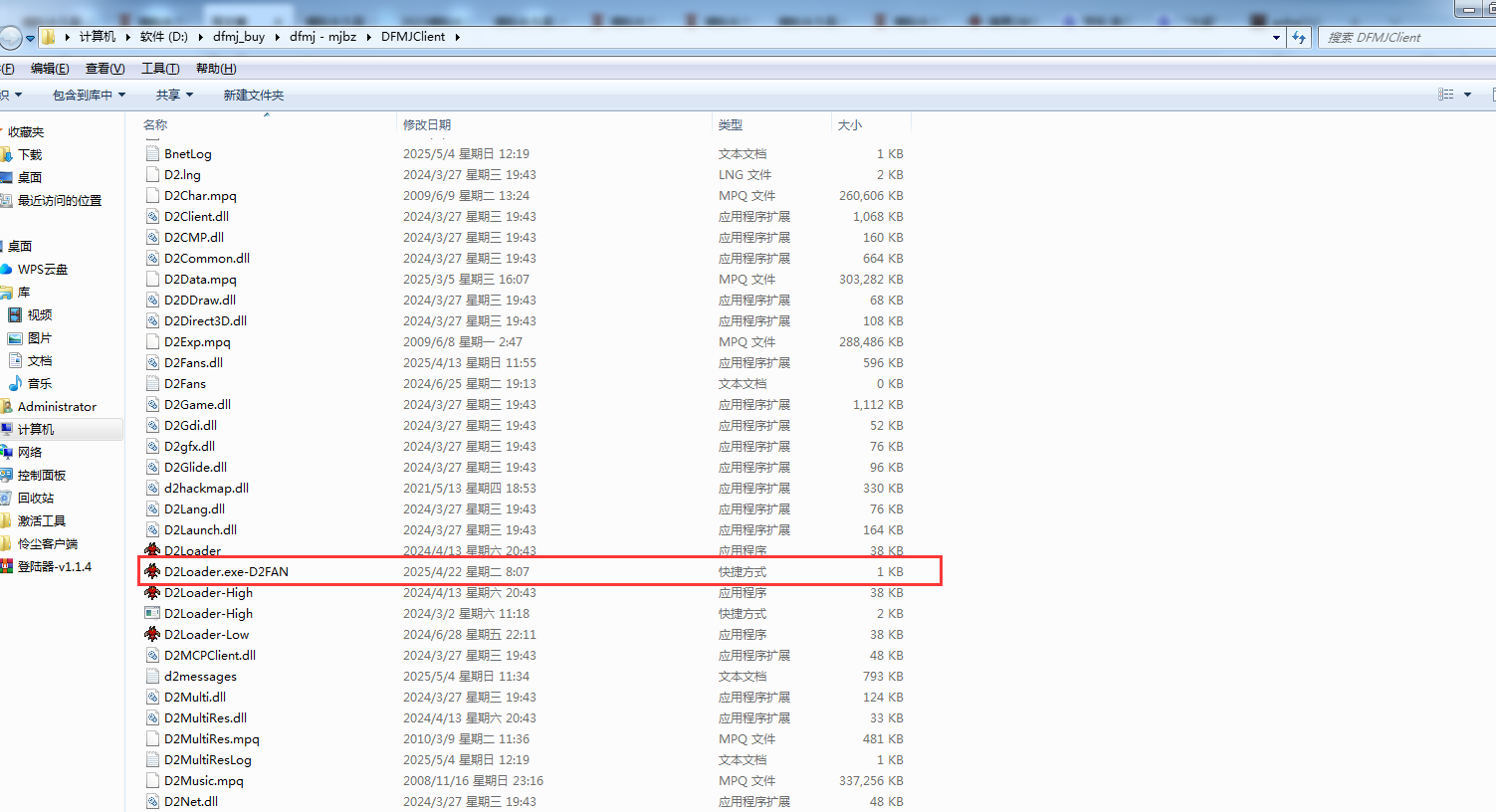Select 计算机 in the navigation pane
Image resolution: width=1496 pixels, height=812 pixels.
36,430
